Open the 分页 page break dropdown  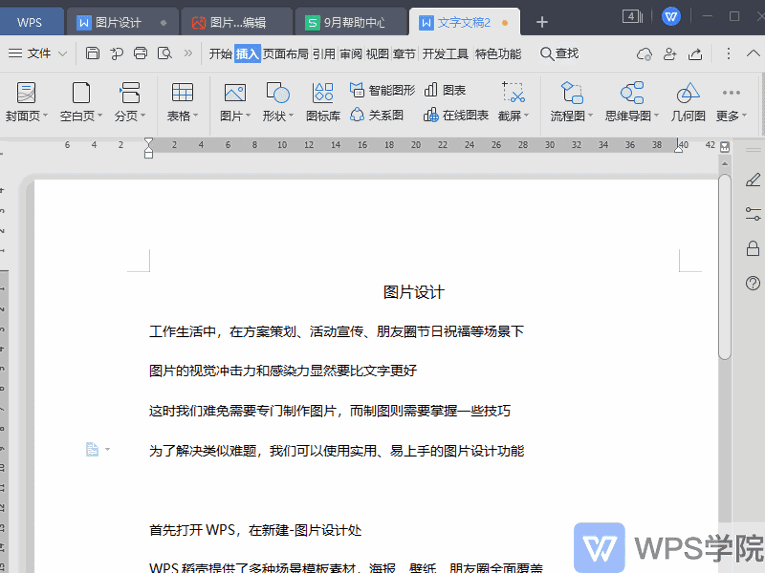130,102
